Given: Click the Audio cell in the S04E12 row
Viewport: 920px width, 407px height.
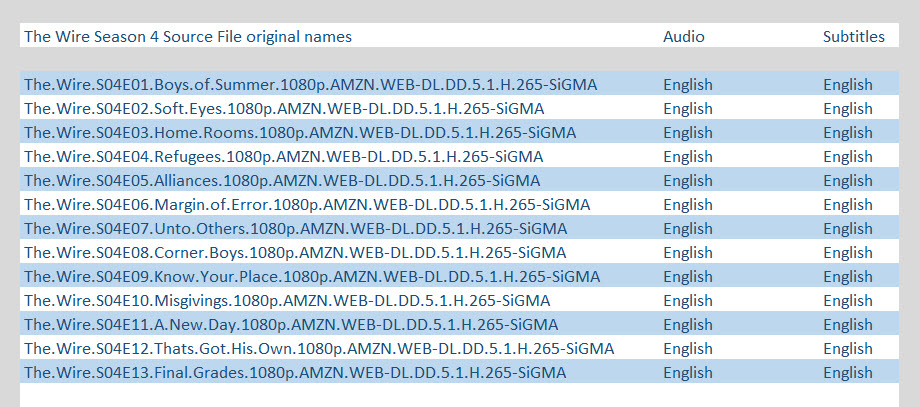Looking at the screenshot, I should (688, 349).
